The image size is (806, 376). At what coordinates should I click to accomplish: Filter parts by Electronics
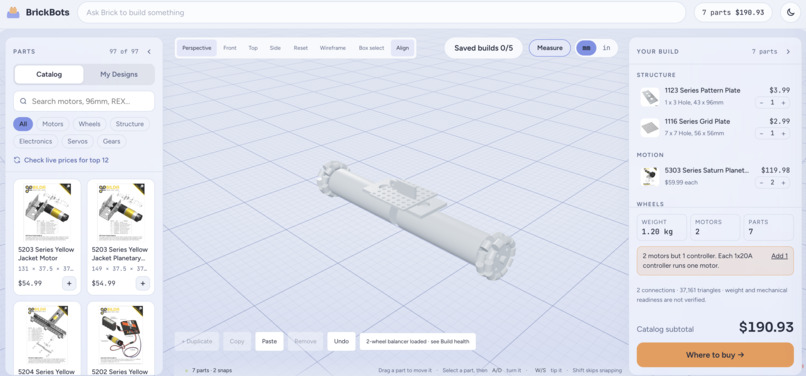[x=35, y=141]
